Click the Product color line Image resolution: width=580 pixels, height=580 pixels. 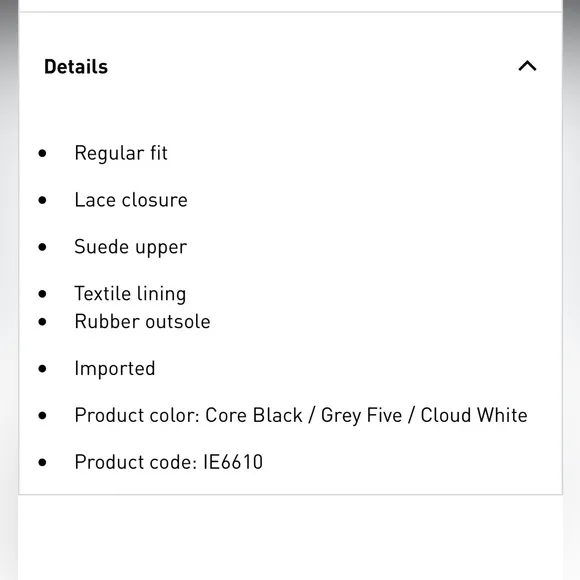point(301,415)
